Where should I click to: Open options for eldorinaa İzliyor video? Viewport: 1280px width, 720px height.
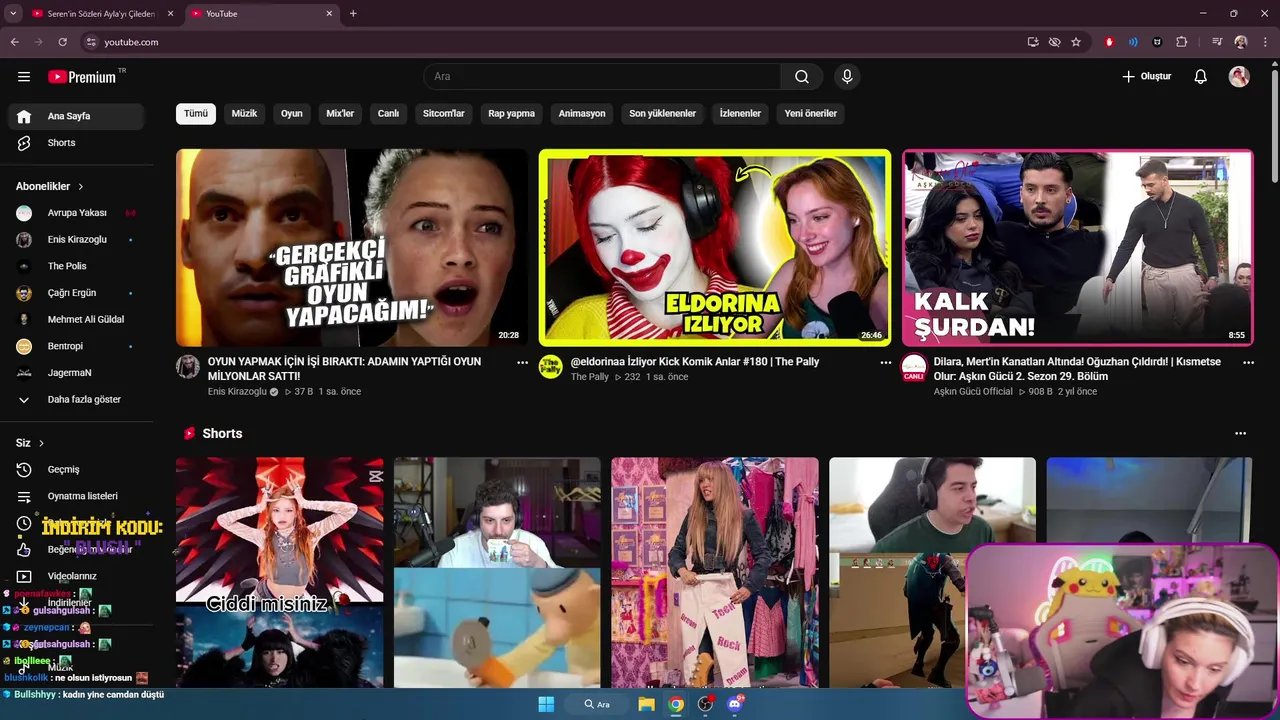[x=885, y=363]
